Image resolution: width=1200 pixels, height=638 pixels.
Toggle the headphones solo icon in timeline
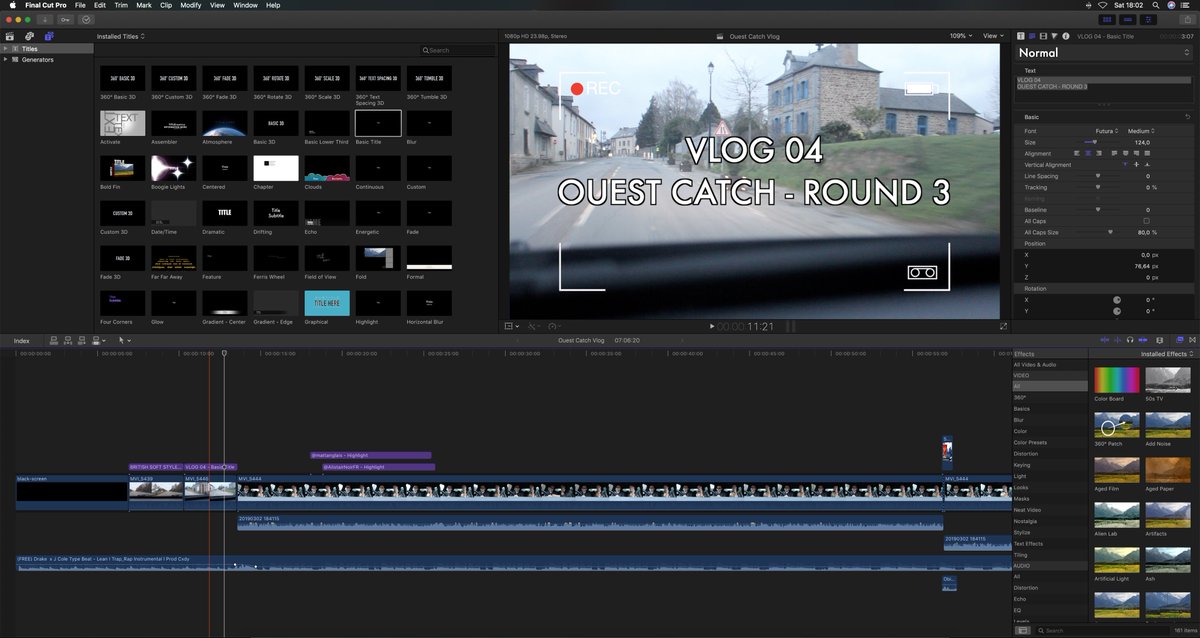click(x=1128, y=340)
